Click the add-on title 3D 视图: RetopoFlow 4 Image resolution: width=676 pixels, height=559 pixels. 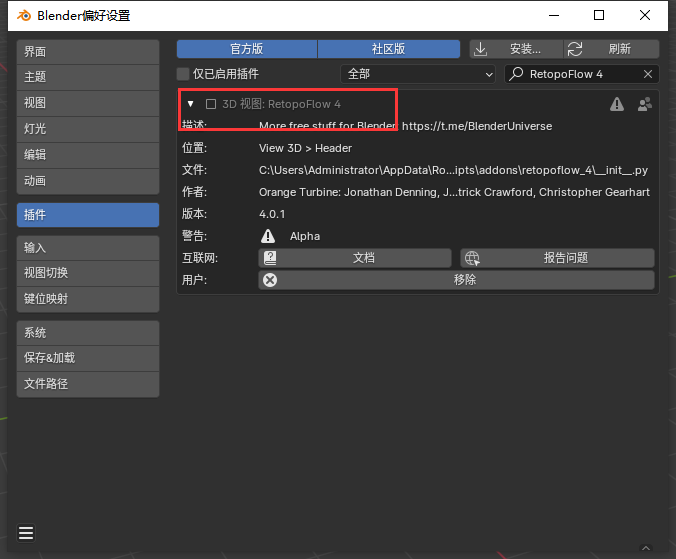point(282,104)
